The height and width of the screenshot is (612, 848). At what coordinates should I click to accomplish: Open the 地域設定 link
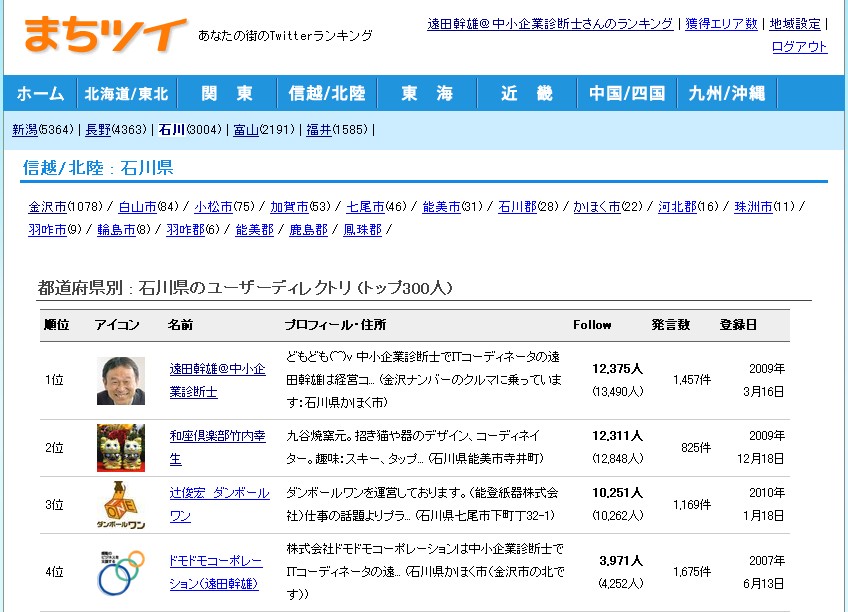[795, 24]
